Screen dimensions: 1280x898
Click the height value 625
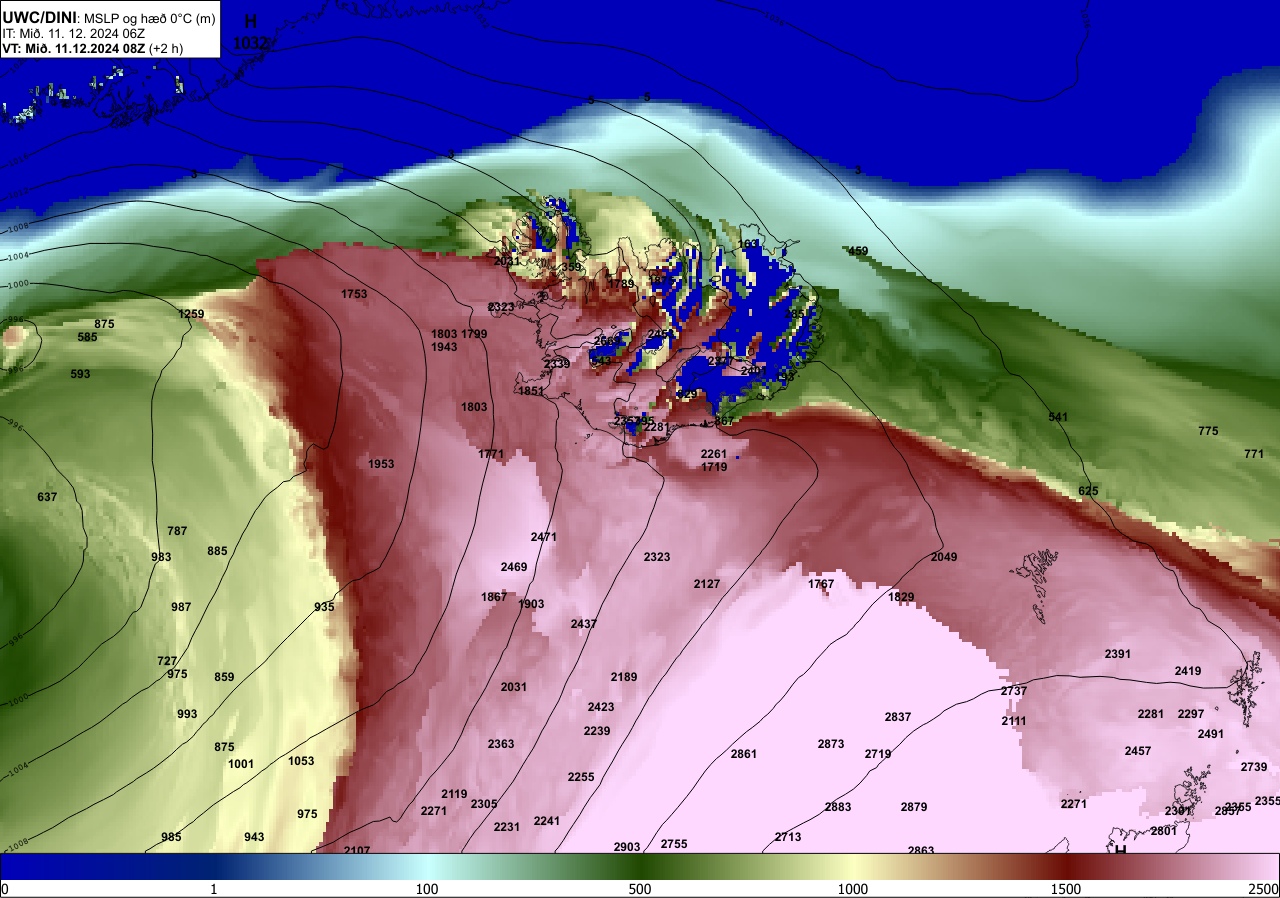point(1088,491)
